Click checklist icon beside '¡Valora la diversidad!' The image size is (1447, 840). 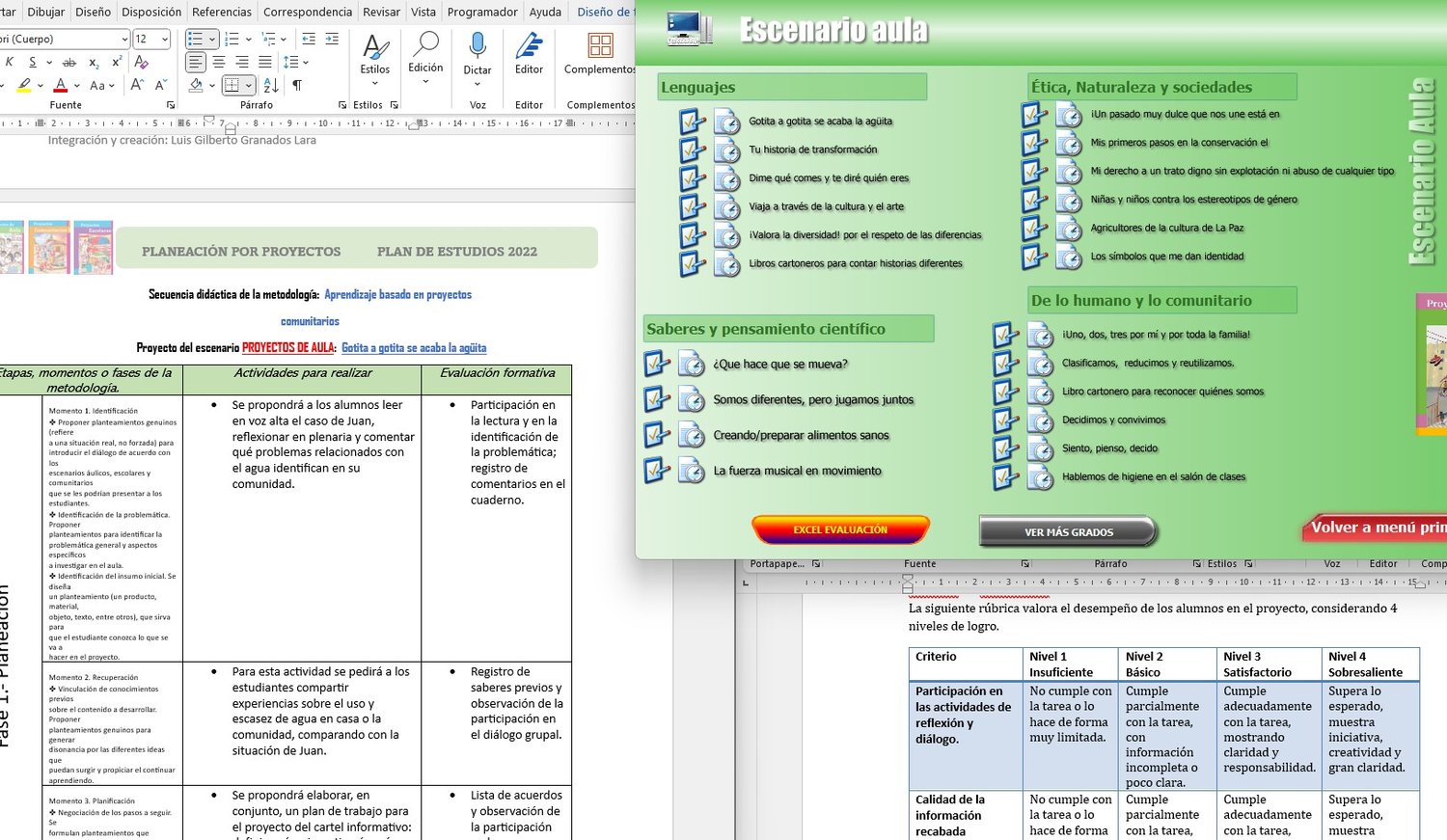coord(692,235)
